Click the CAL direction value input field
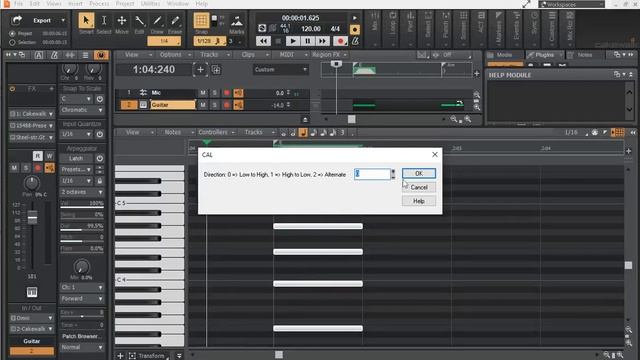This screenshot has width=640, height=360. [372, 174]
